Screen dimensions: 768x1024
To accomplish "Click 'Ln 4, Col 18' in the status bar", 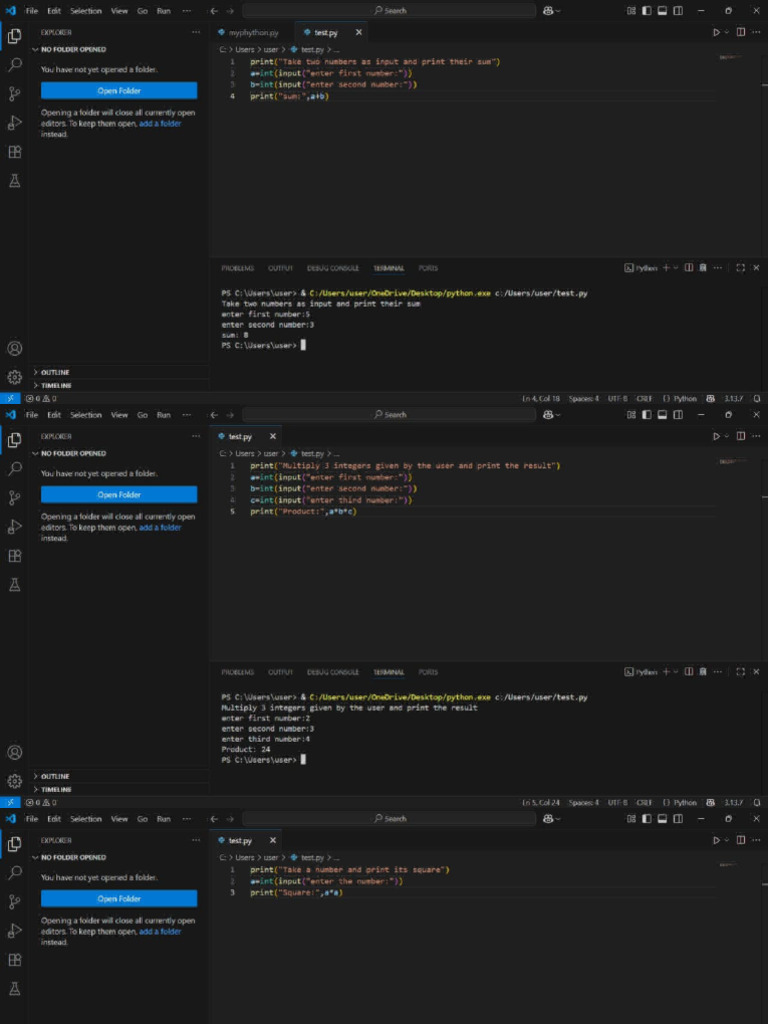I will pyautogui.click(x=541, y=398).
